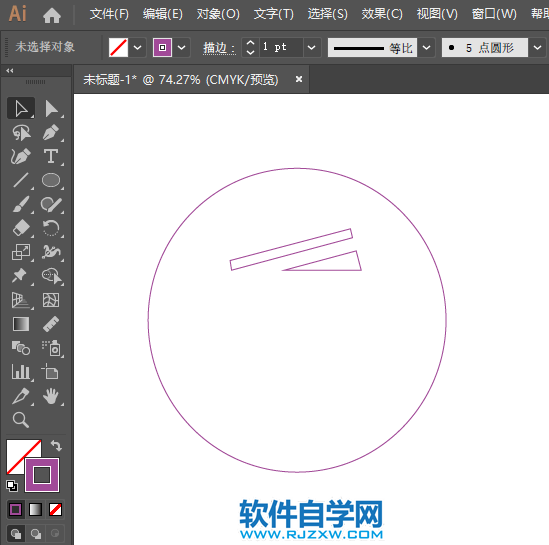Open the 选择(S) menu
Image resolution: width=549 pixels, height=545 pixels.
pos(328,14)
